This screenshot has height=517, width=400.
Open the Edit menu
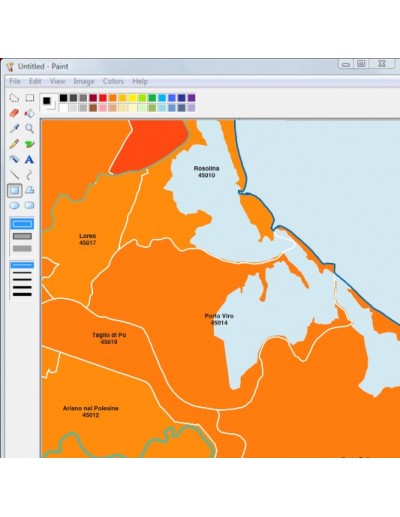(x=35, y=81)
